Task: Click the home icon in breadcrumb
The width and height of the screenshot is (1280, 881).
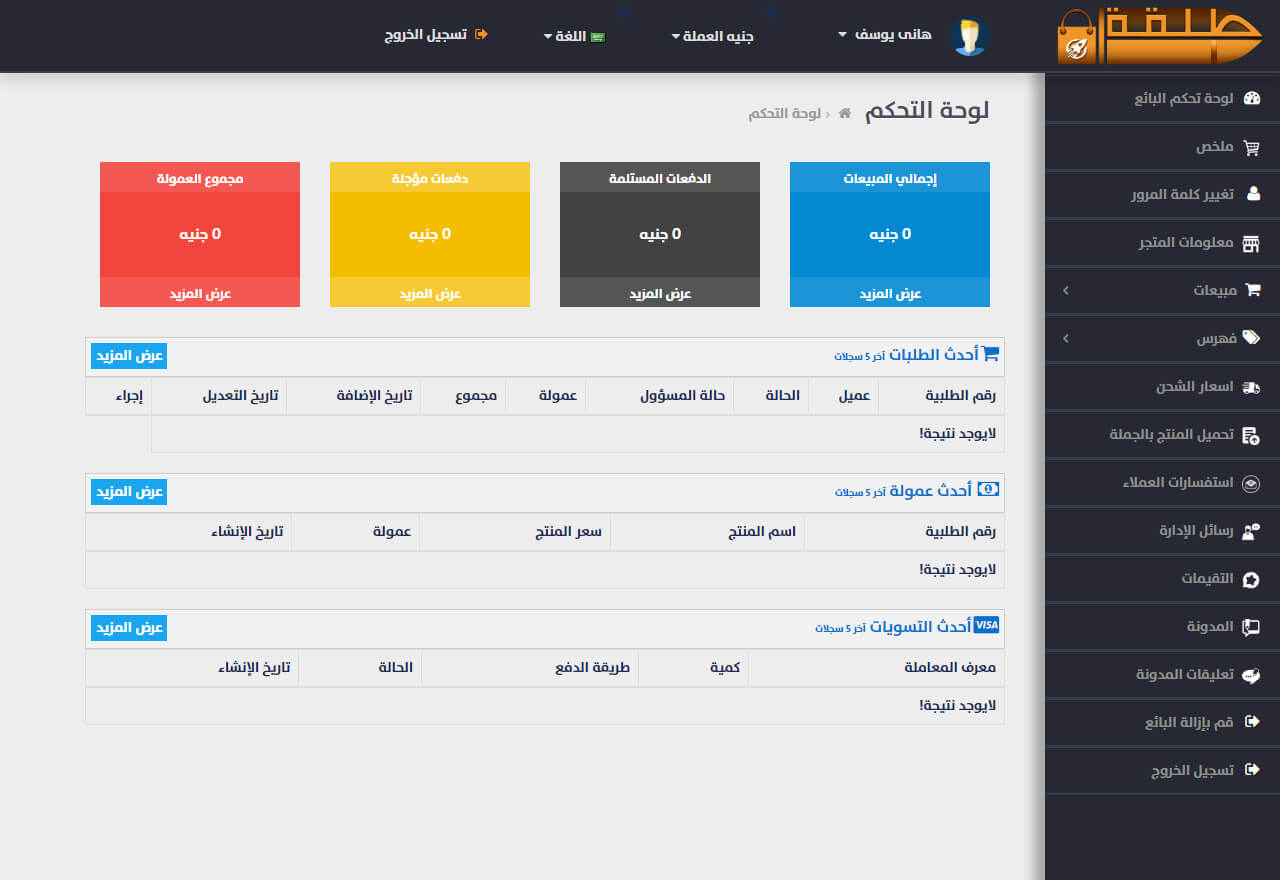Action: [845, 114]
